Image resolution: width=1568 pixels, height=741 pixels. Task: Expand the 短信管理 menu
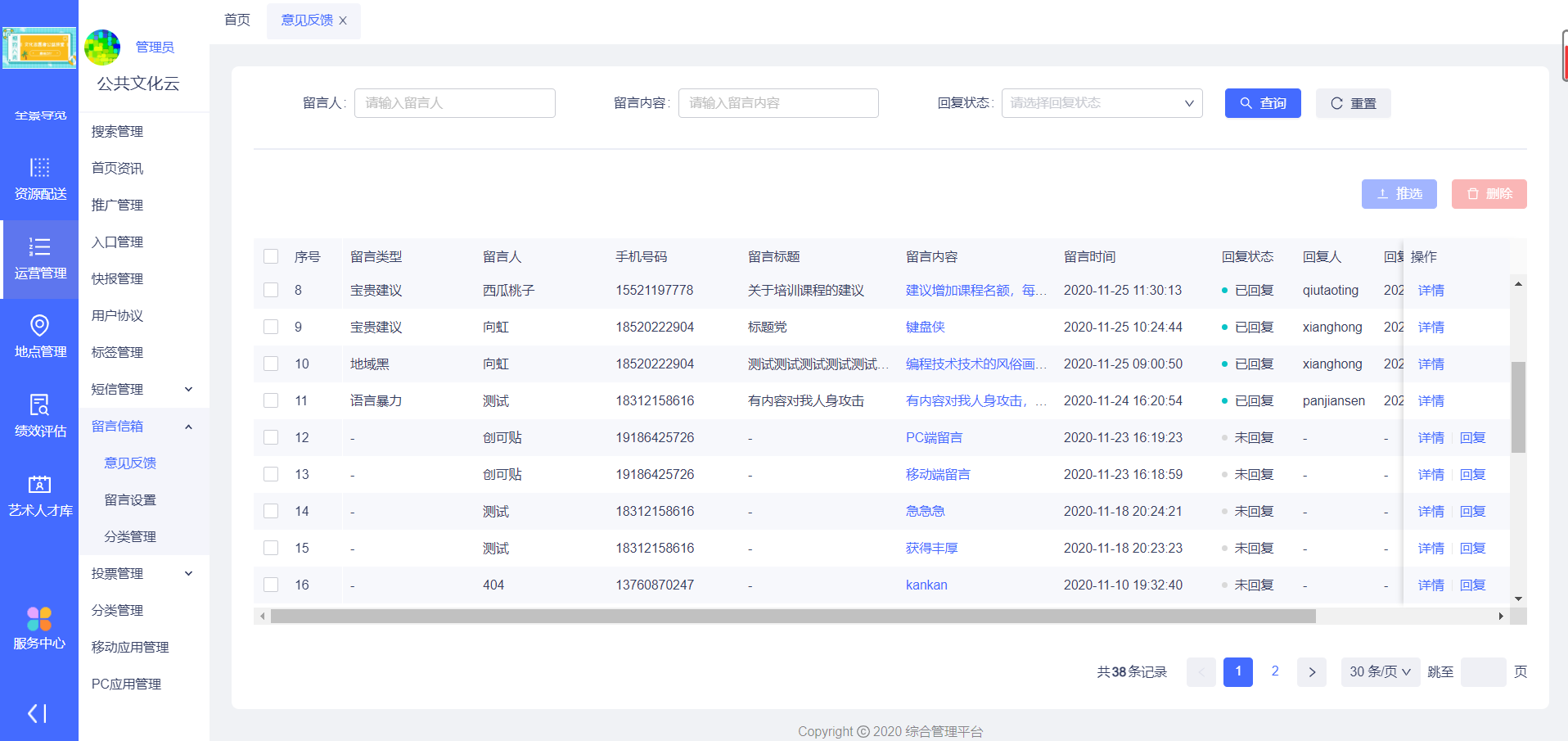tap(143, 389)
